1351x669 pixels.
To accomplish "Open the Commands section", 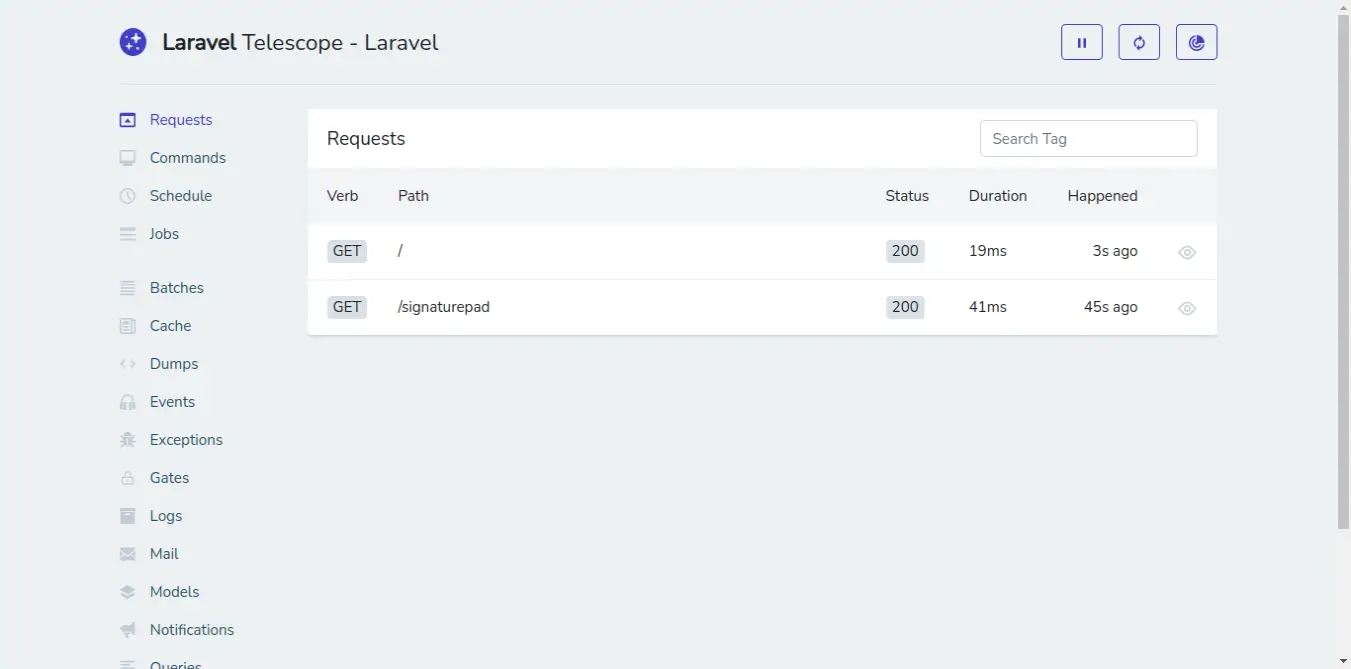I will click(187, 158).
